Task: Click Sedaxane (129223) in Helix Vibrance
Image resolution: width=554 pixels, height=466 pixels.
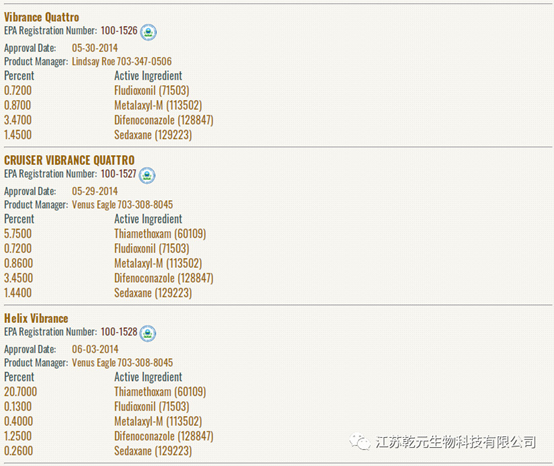Action: click(x=153, y=451)
